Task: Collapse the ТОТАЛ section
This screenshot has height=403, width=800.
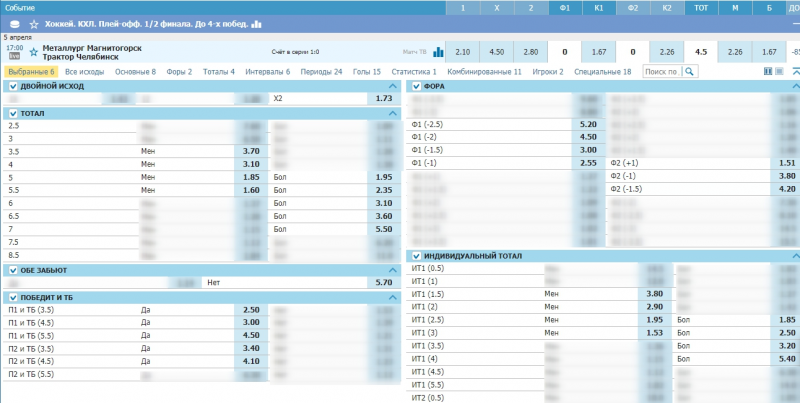Action: coord(393,114)
